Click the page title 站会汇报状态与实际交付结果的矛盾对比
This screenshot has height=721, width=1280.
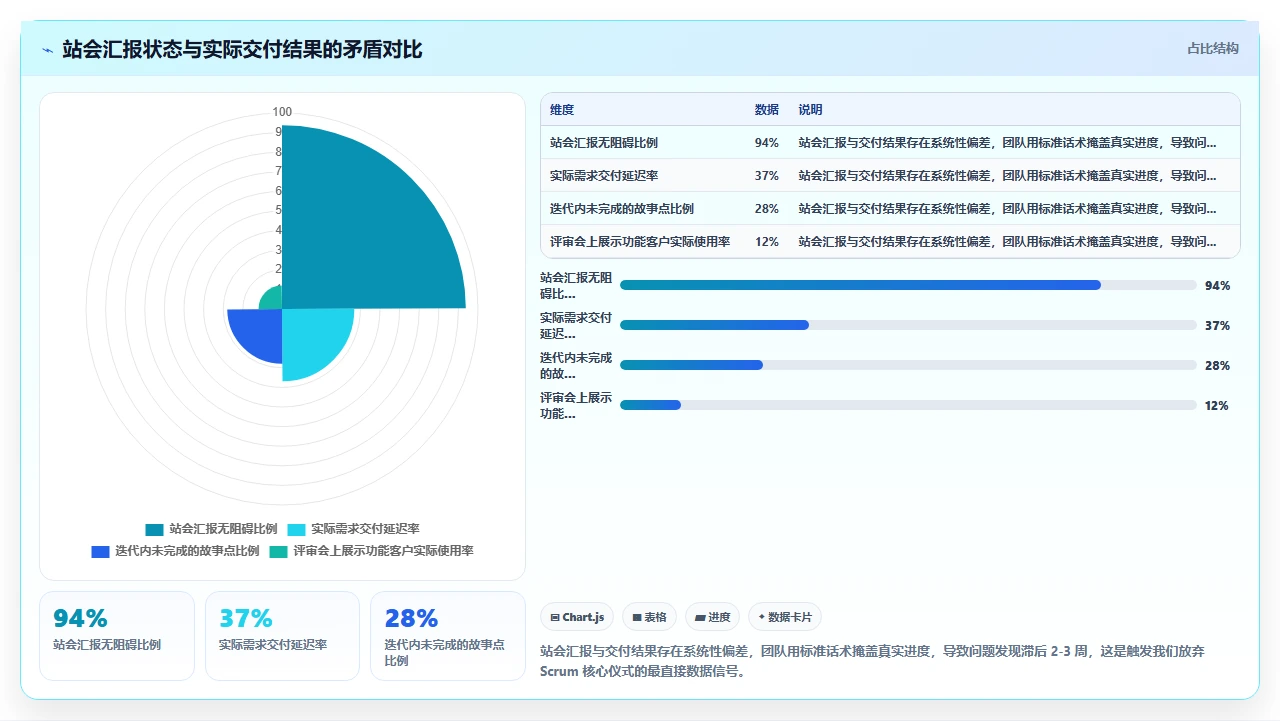tap(242, 49)
